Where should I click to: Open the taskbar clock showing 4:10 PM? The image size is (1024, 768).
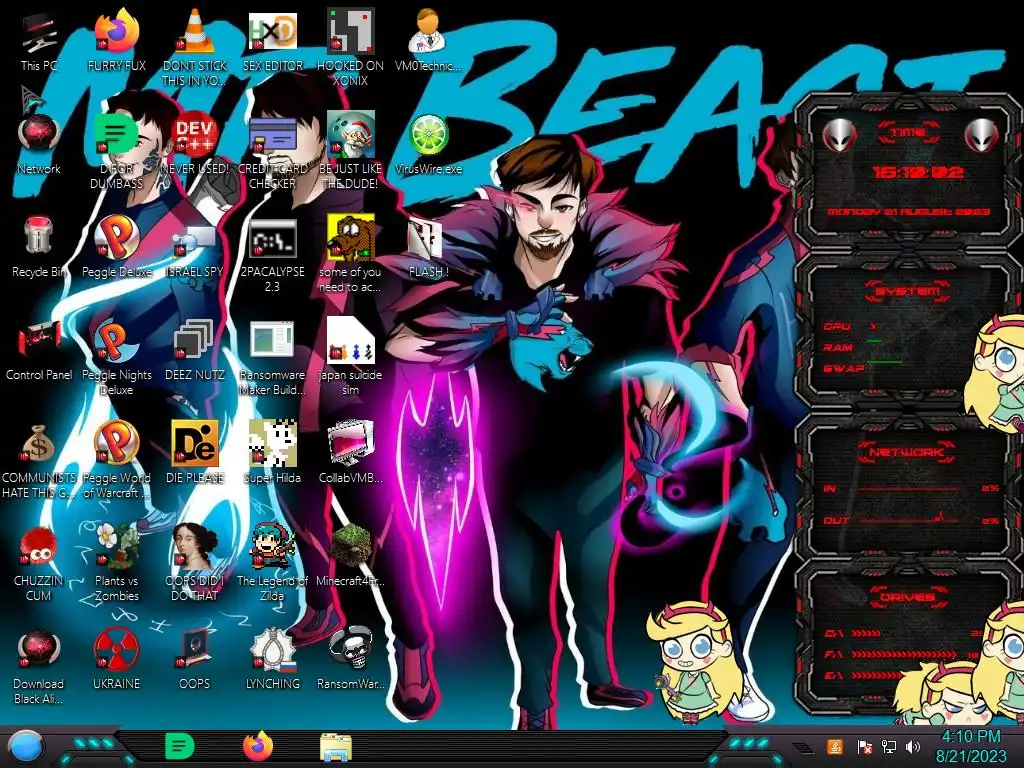tap(971, 746)
